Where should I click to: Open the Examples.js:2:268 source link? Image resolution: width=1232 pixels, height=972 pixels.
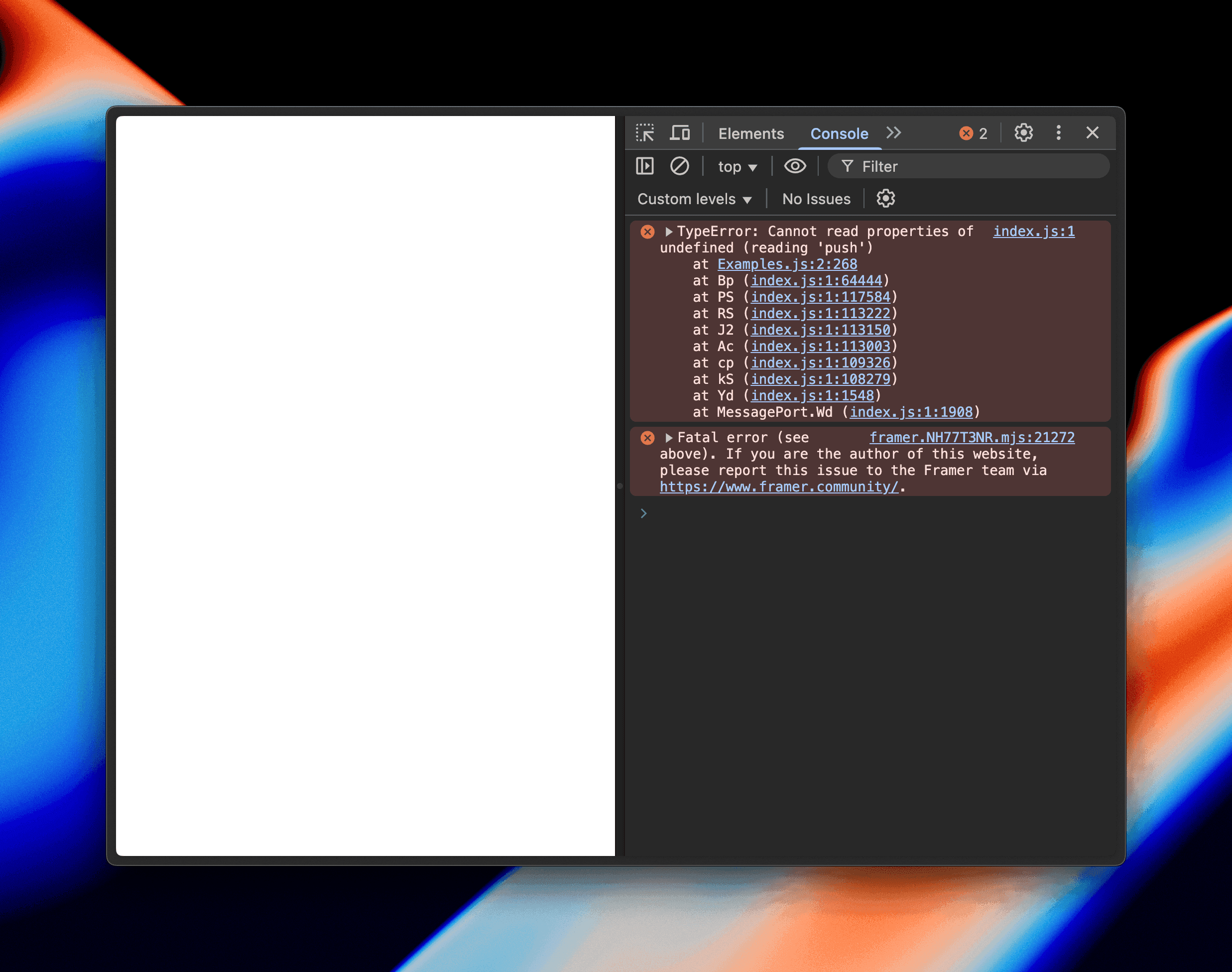pos(787,264)
